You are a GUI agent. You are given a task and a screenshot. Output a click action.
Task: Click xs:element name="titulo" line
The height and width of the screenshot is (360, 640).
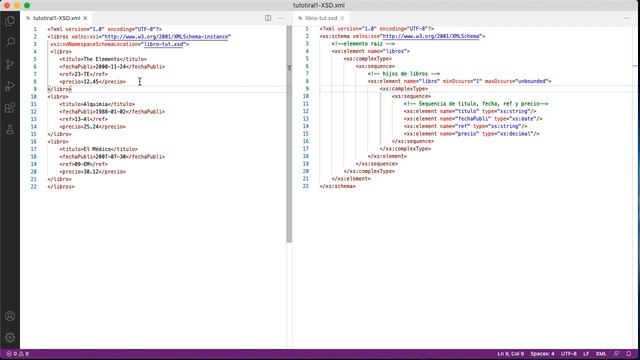tap(470, 111)
